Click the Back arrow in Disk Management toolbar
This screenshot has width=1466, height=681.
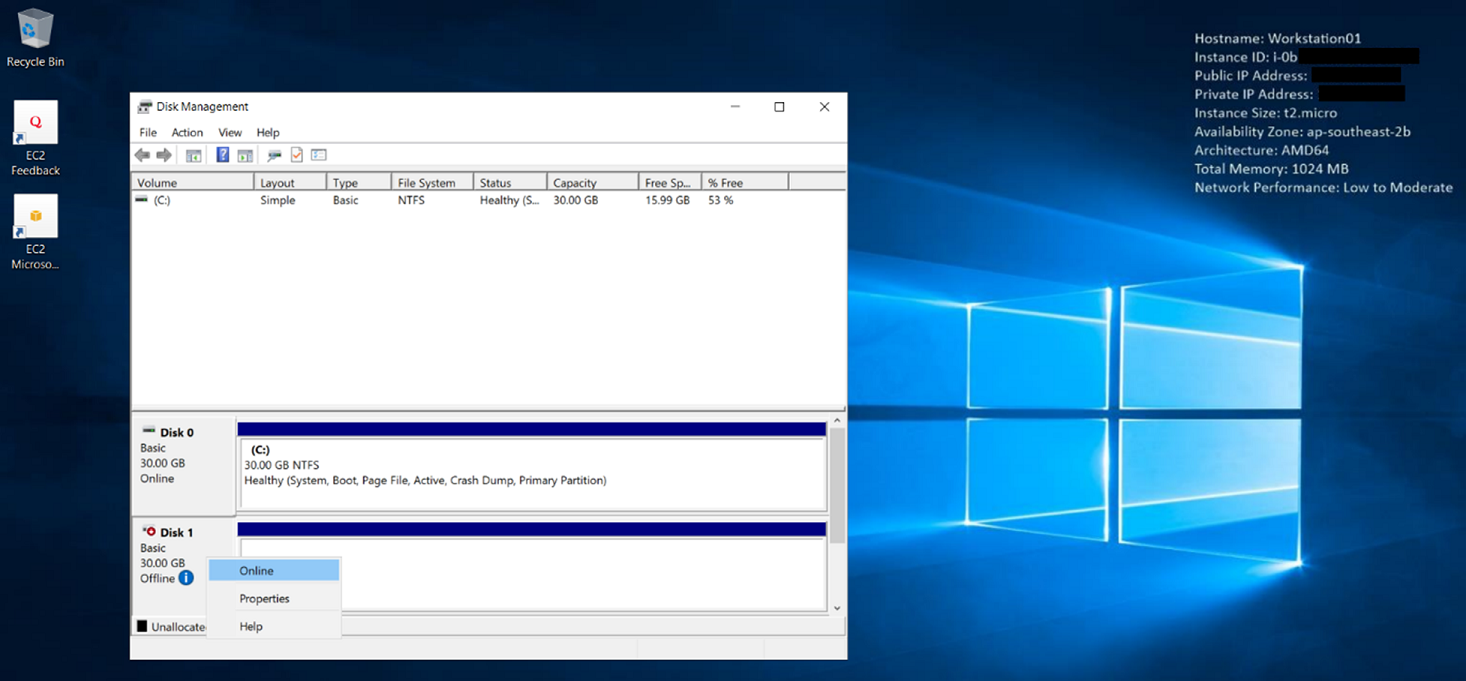pos(142,155)
